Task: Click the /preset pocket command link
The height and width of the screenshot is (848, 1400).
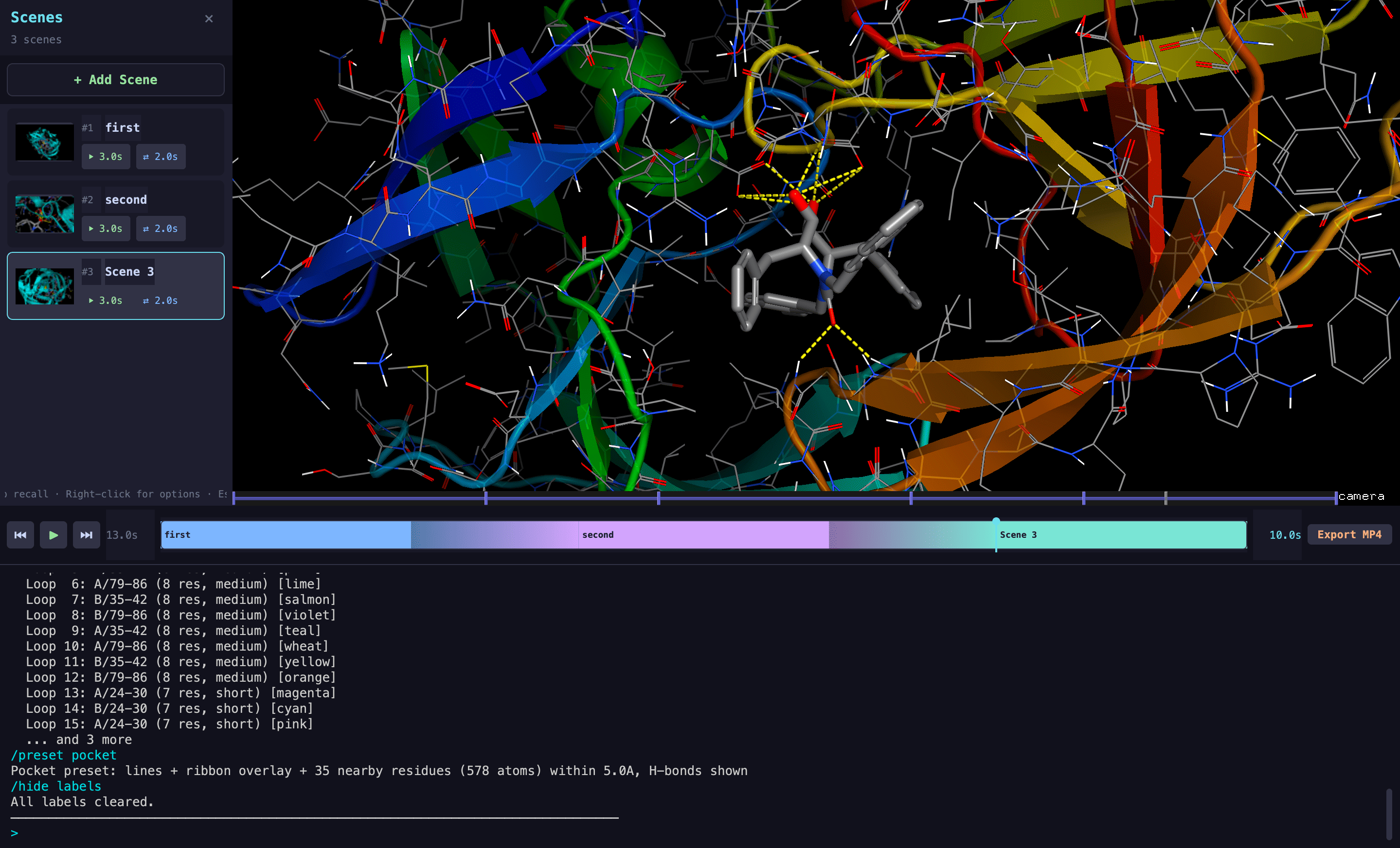Action: click(x=63, y=755)
